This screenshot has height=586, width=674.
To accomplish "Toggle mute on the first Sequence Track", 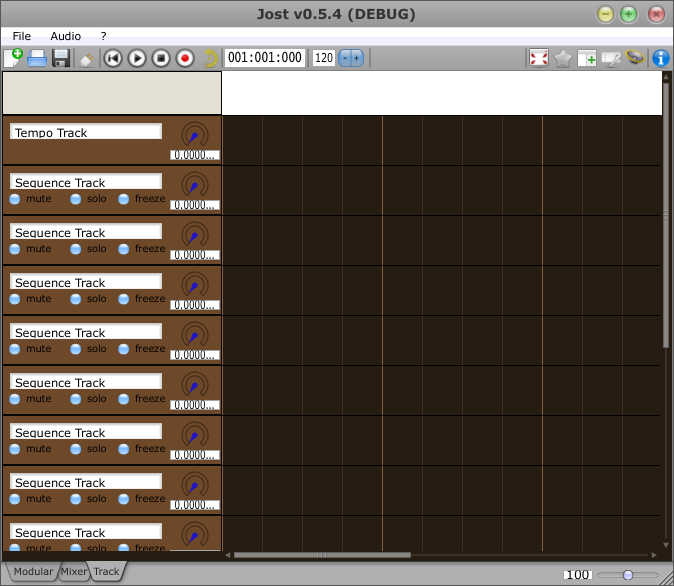I will [15, 199].
